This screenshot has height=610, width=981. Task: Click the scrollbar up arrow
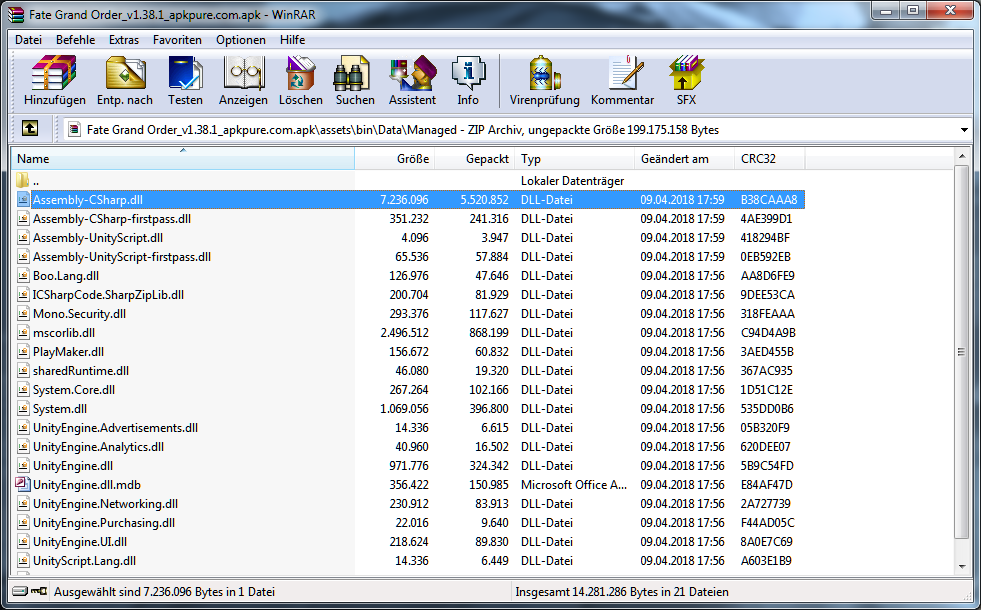(x=962, y=156)
